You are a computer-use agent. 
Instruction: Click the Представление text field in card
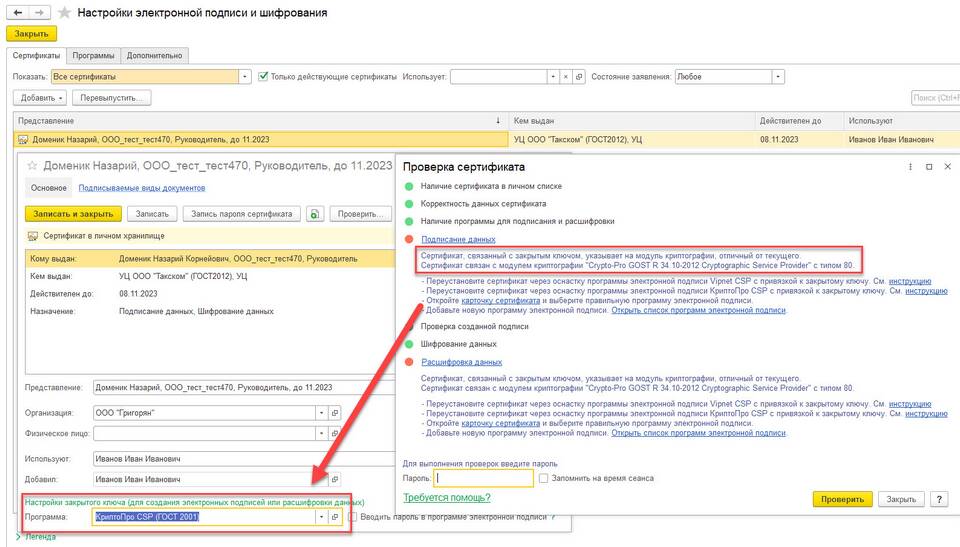click(244, 387)
